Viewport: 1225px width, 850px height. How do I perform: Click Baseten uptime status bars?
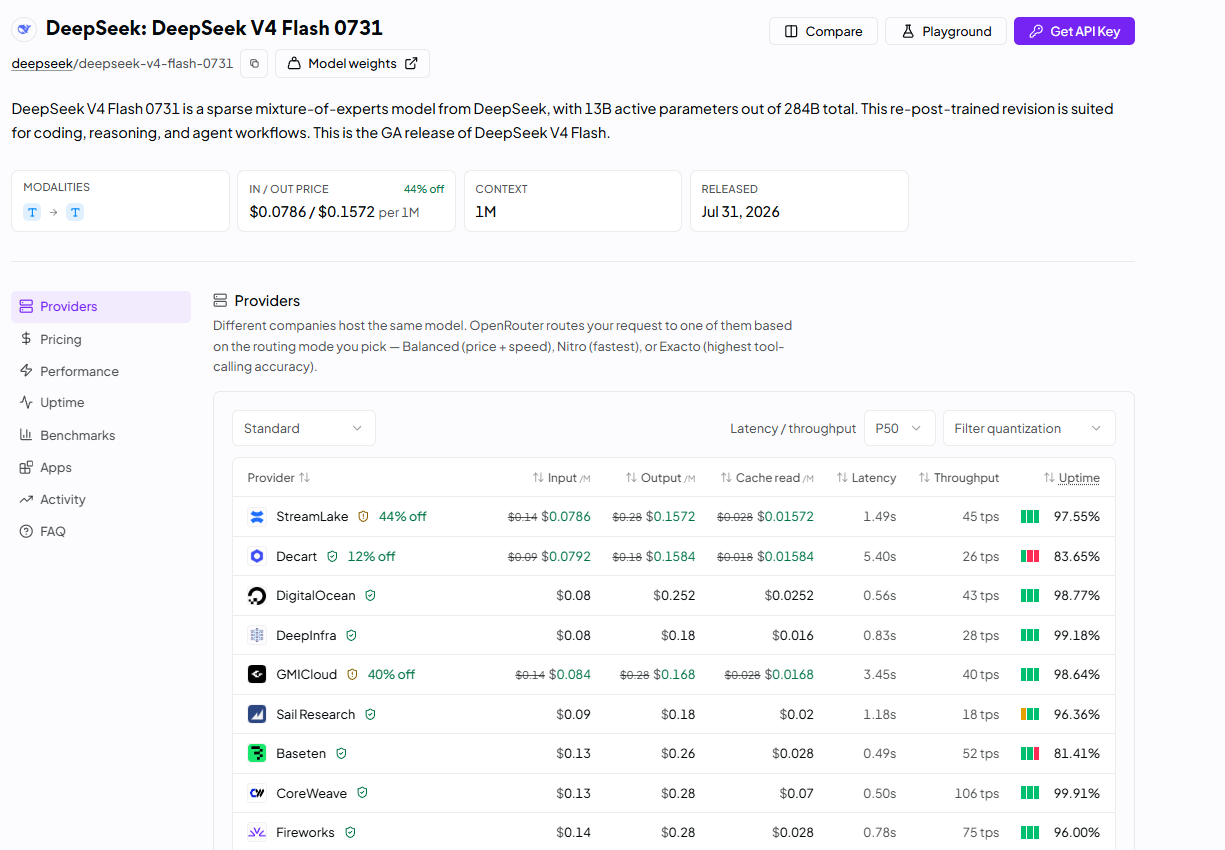[1030, 753]
